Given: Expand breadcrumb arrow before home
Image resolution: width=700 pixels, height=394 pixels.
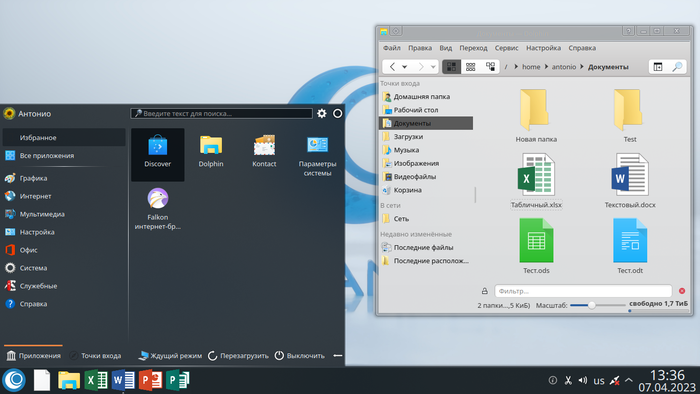Looking at the screenshot, I should pyautogui.click(x=516, y=67).
